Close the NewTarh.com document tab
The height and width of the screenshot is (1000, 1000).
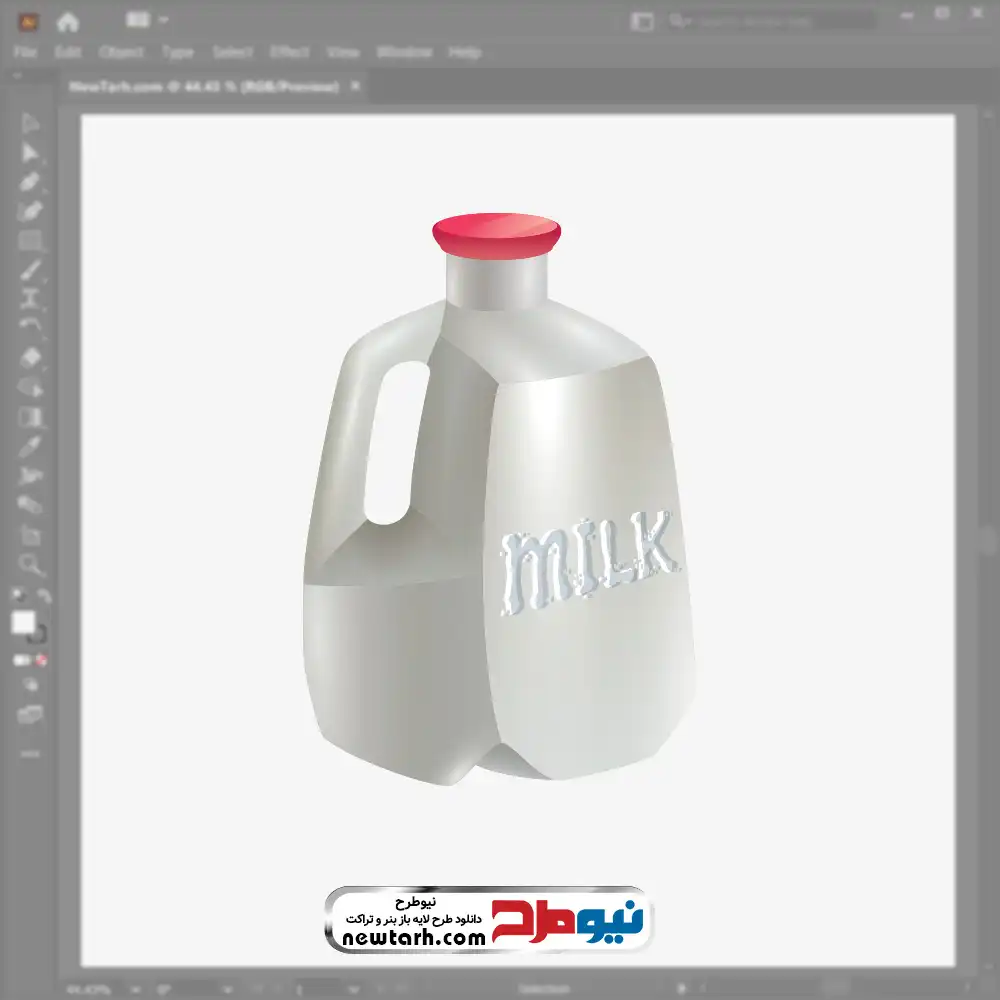click(354, 87)
